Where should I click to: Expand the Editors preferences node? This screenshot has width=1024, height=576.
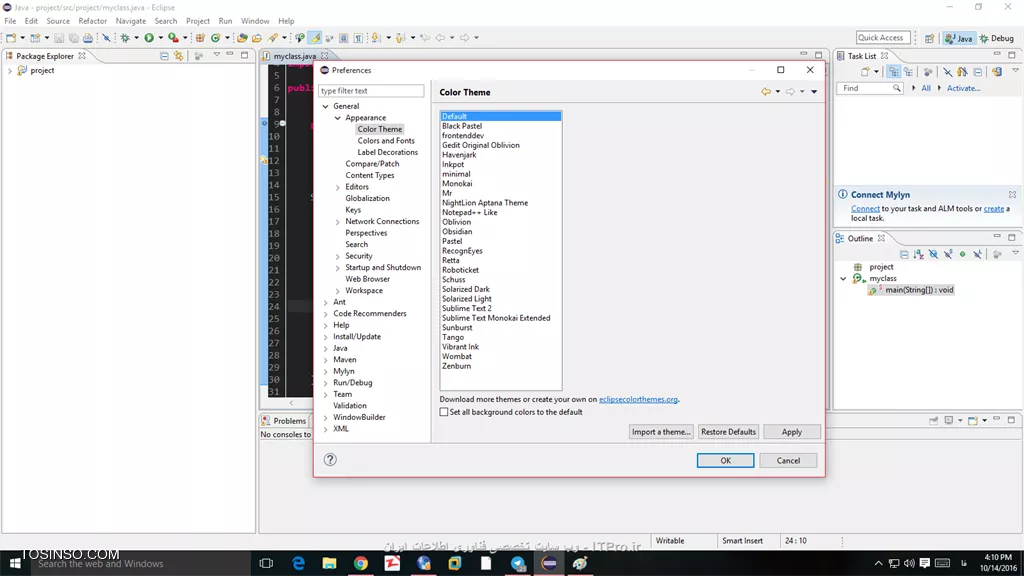[x=338, y=187]
